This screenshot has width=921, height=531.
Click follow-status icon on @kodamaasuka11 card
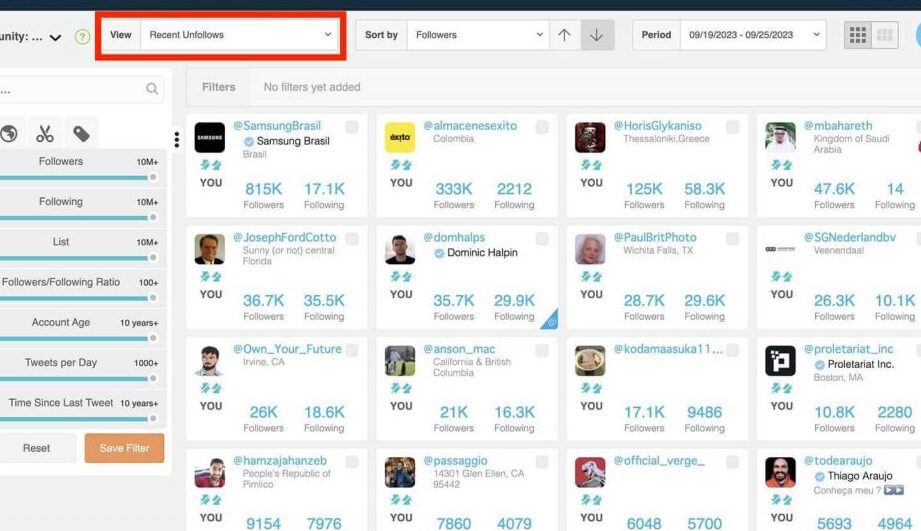click(591, 388)
